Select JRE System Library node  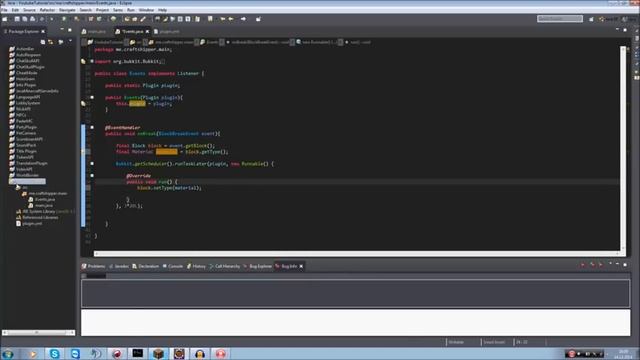[38, 211]
